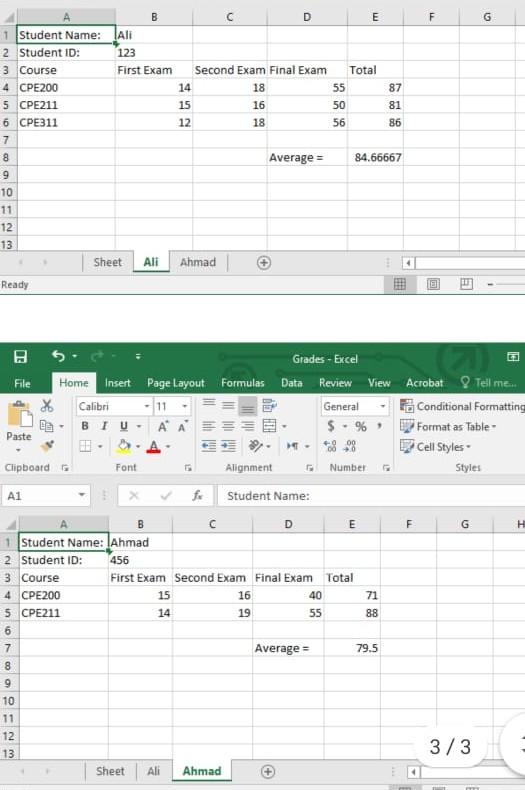Toggle Bold formatting
Viewport: 525px width, 790px height.
[85, 426]
